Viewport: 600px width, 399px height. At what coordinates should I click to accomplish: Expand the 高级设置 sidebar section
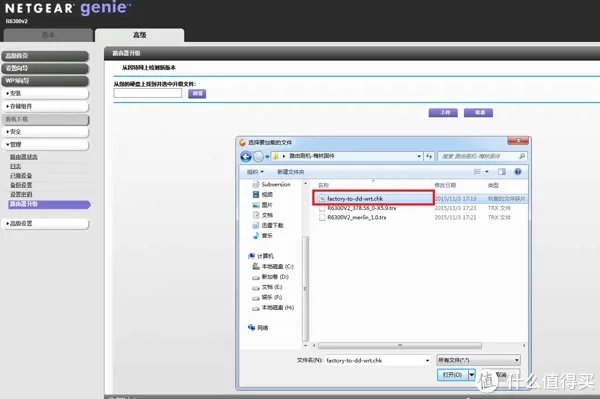[45, 223]
